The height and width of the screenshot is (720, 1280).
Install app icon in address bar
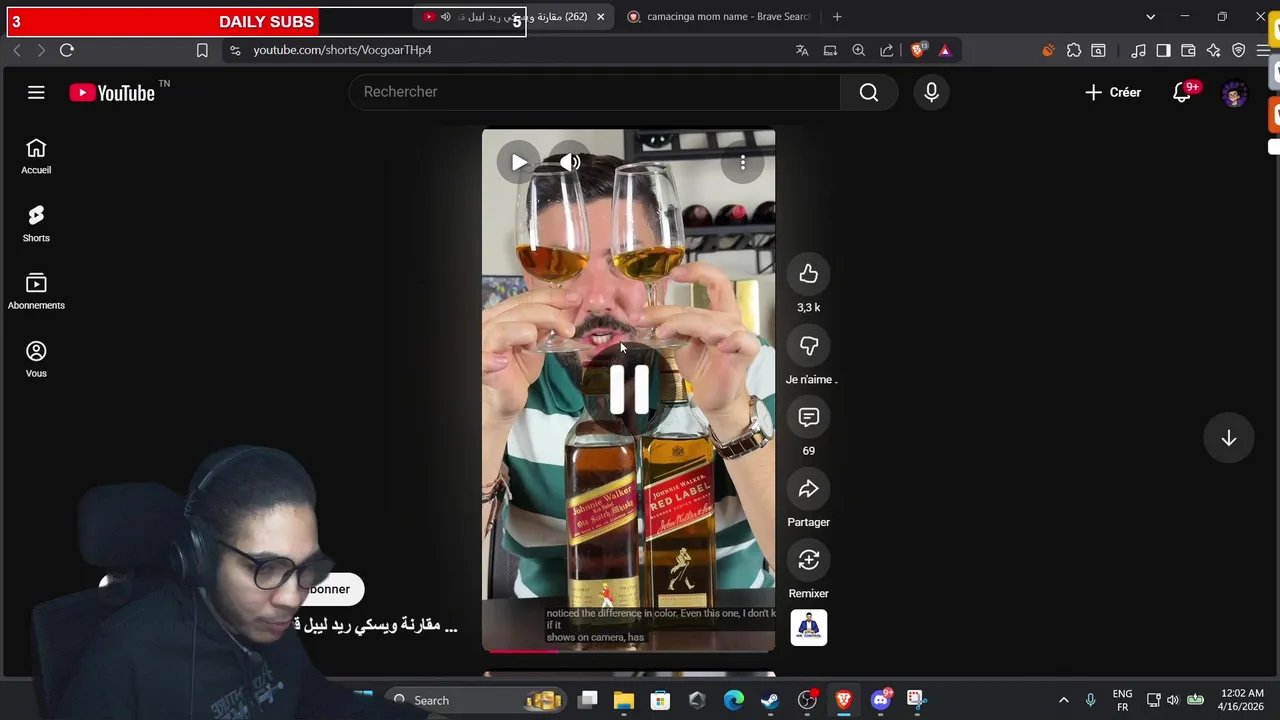coord(830,50)
